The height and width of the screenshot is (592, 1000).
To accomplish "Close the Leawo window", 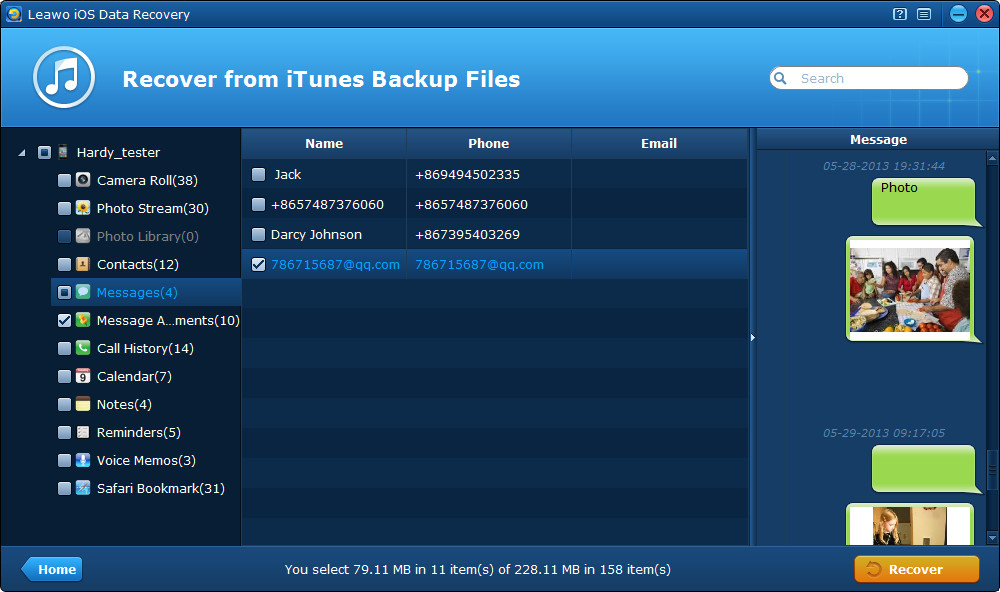I will click(985, 14).
